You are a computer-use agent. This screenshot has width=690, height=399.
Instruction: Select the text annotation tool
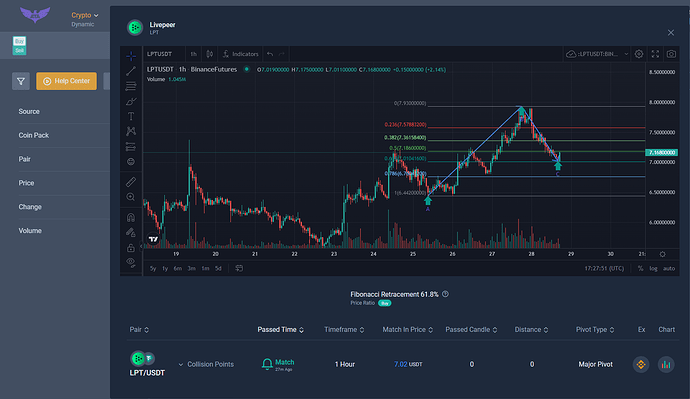pos(131,117)
